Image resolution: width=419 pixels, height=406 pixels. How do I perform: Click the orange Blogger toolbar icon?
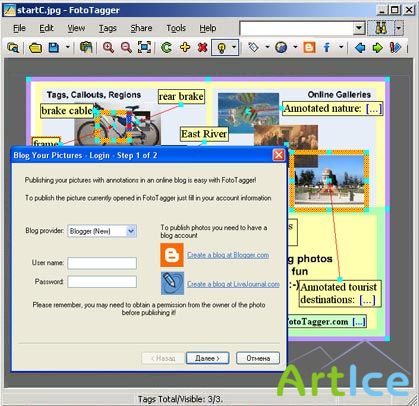(309, 48)
